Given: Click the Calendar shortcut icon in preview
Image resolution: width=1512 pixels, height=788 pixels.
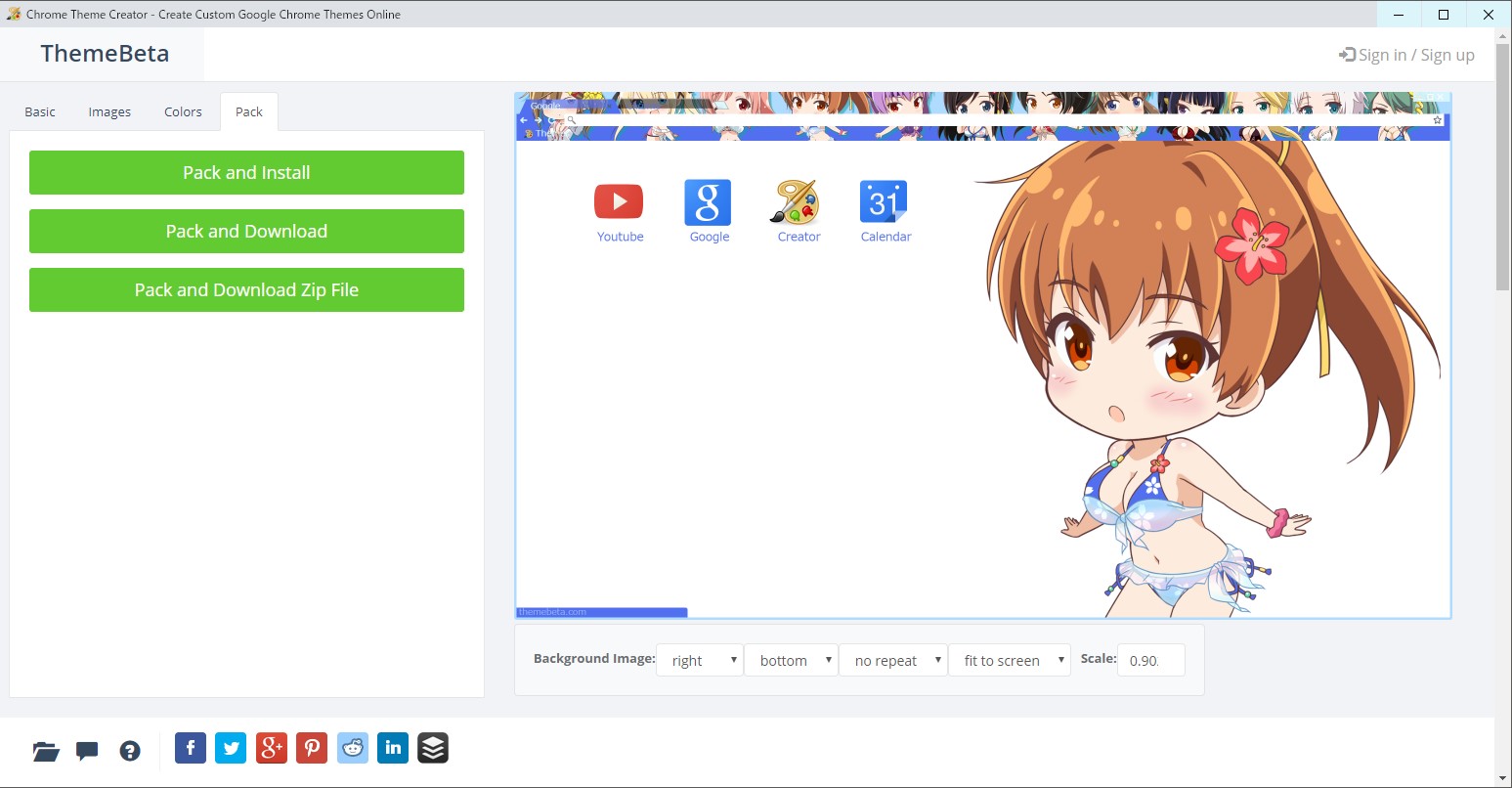Looking at the screenshot, I should tap(884, 202).
